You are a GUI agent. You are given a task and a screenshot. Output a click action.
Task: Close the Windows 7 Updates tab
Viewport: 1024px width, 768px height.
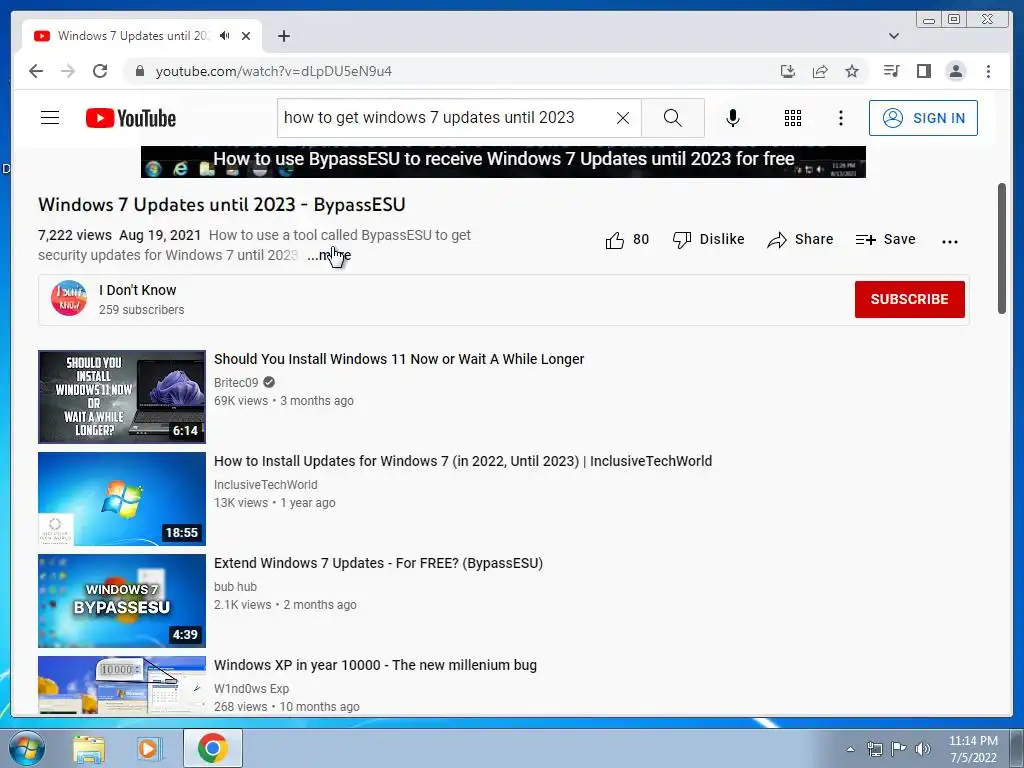tap(246, 36)
